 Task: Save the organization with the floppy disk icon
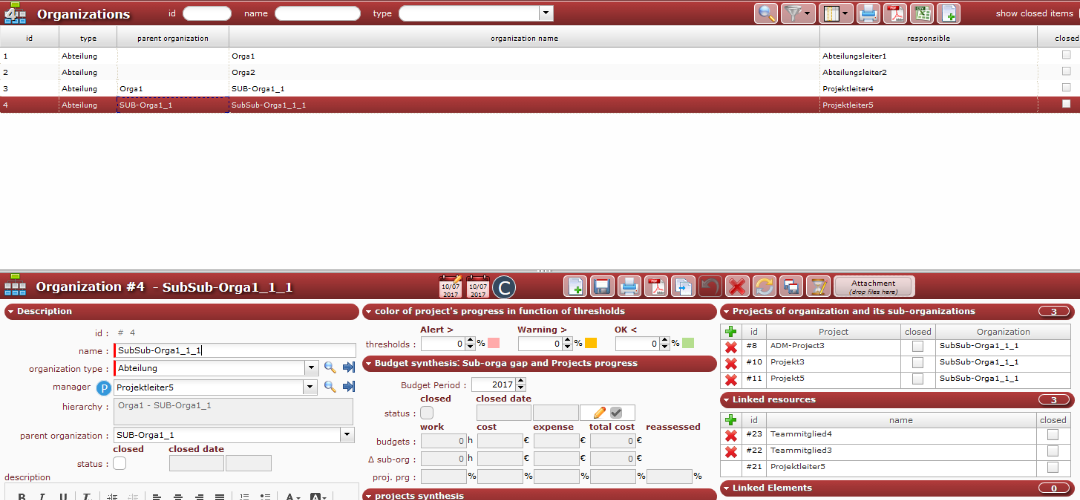[602, 287]
